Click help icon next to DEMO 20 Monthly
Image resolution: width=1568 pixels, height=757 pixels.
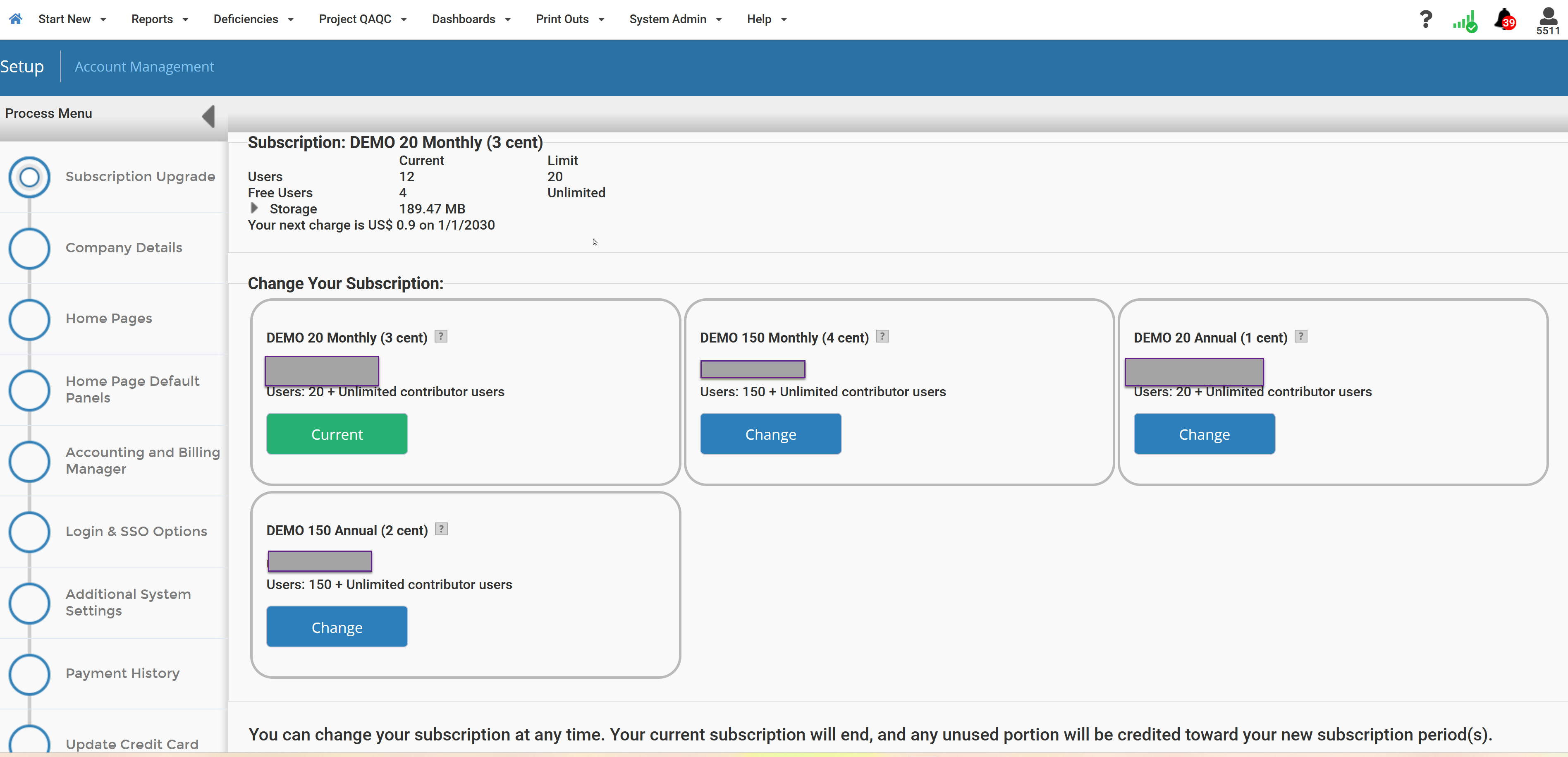pos(441,336)
